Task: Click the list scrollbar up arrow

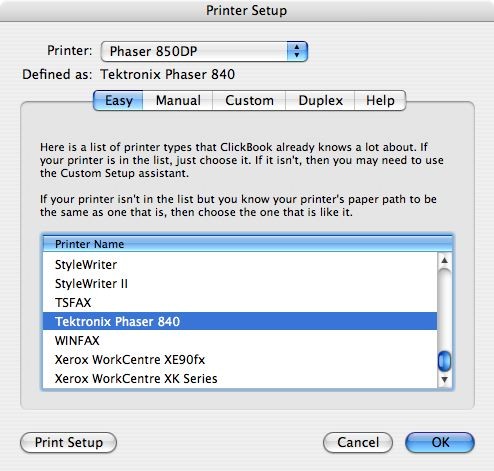Action: coord(444,260)
